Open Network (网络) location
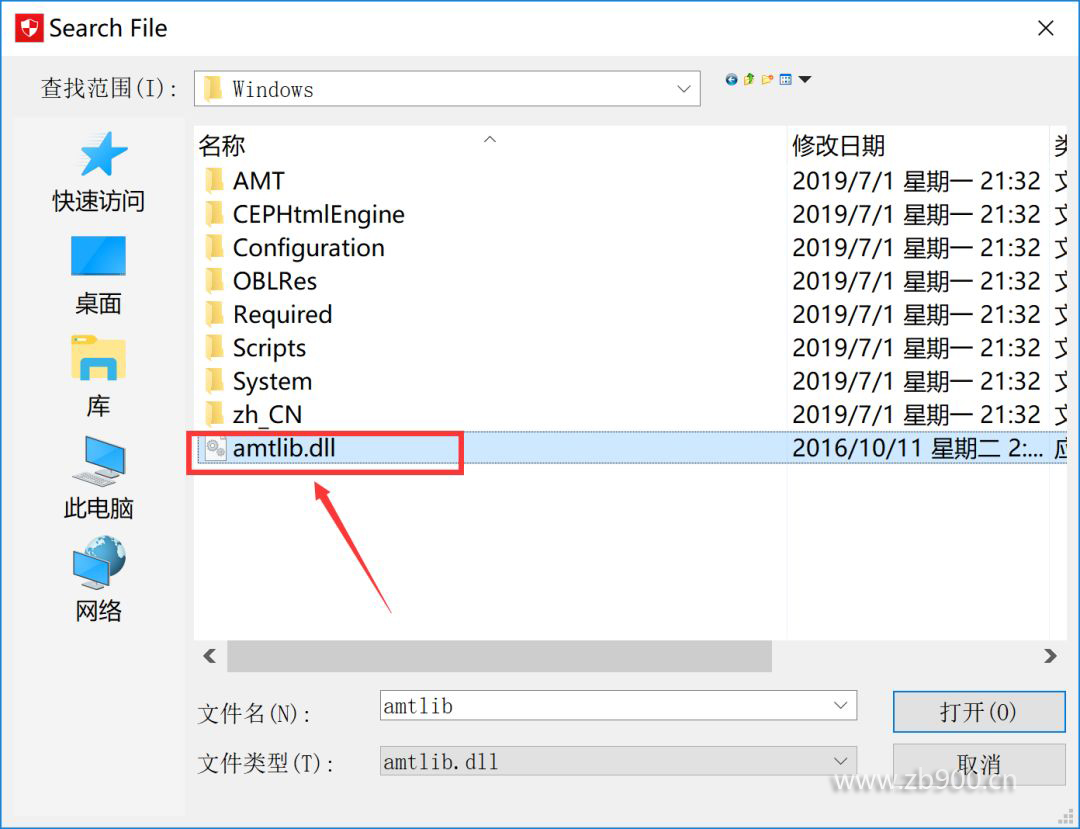The image size is (1080, 829). coord(98,580)
